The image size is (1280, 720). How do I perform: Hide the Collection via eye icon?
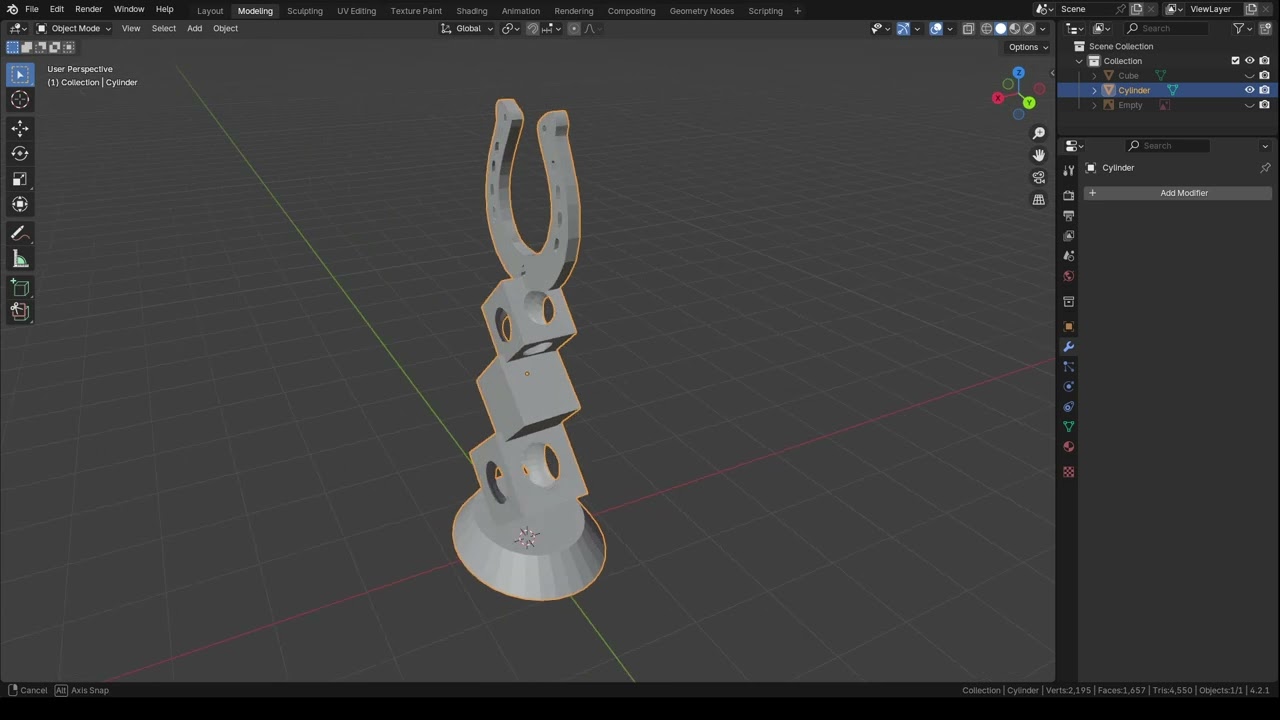click(x=1249, y=61)
